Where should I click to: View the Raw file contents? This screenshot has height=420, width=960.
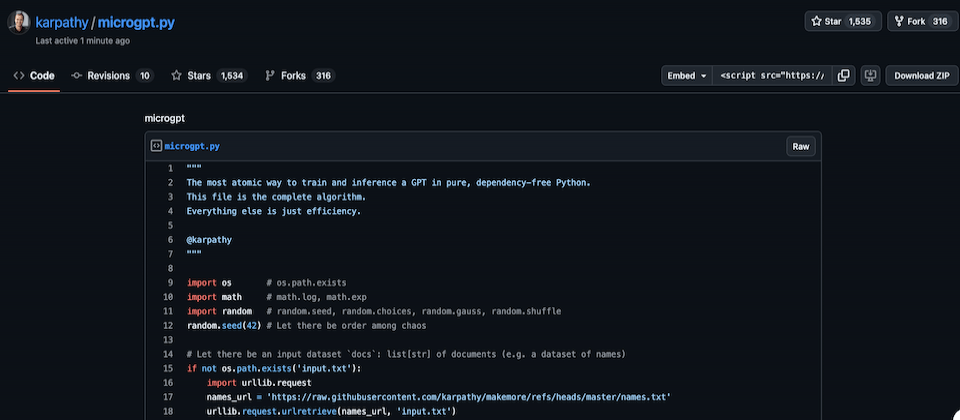[800, 146]
